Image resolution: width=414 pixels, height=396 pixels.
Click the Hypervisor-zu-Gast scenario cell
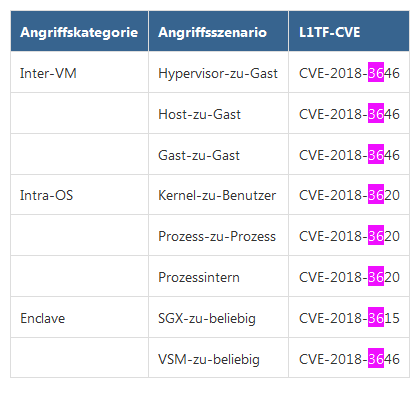(x=218, y=72)
